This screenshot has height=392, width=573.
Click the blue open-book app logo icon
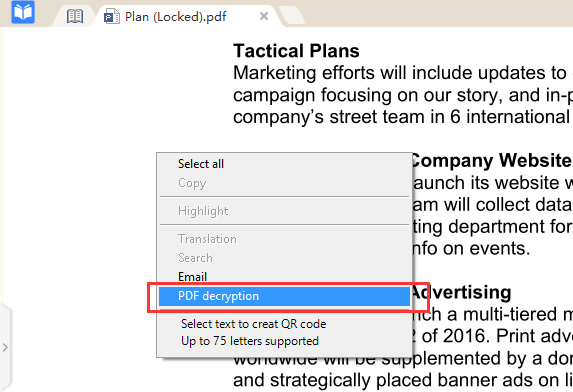(x=23, y=12)
